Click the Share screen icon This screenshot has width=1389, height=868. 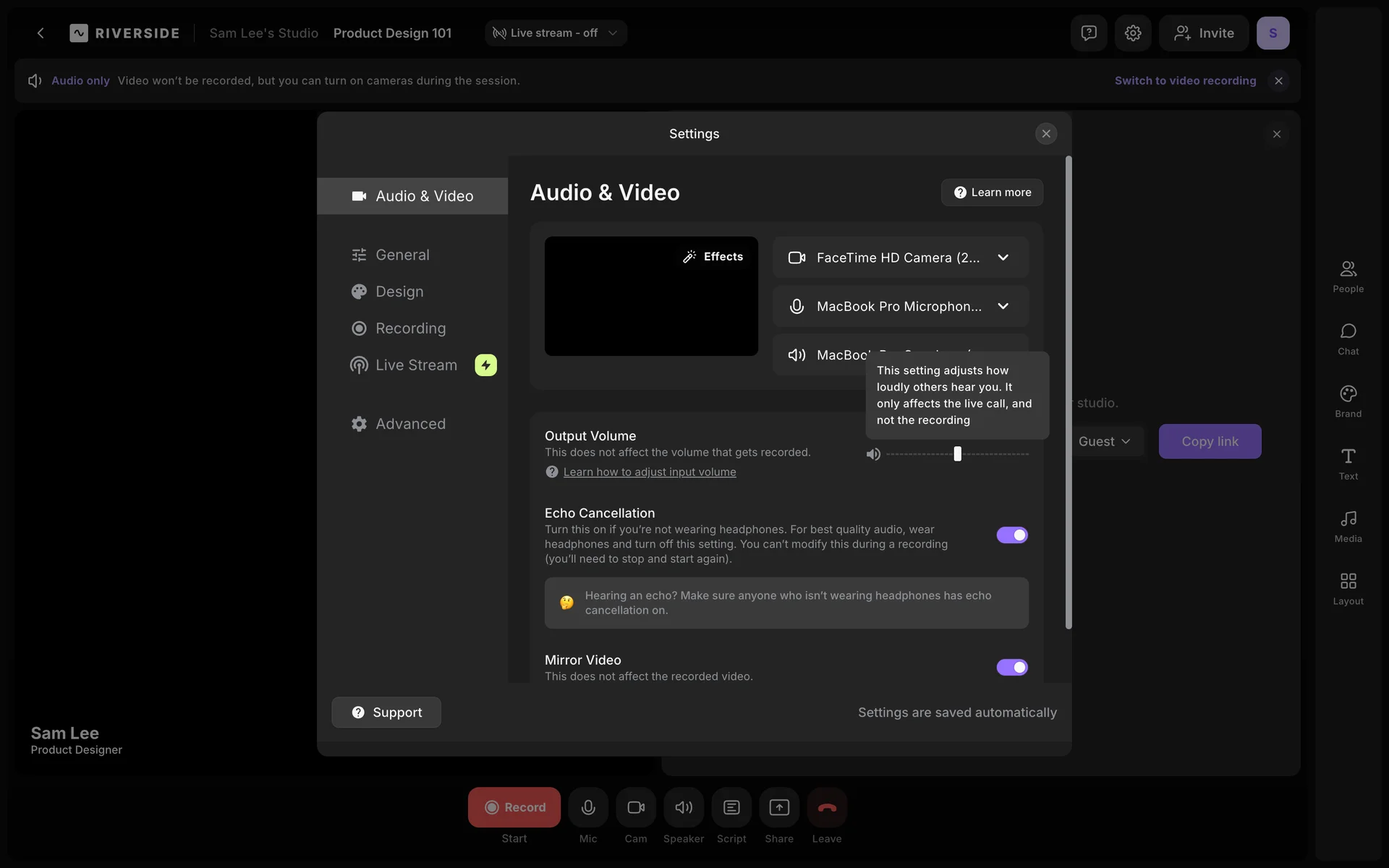tap(779, 807)
